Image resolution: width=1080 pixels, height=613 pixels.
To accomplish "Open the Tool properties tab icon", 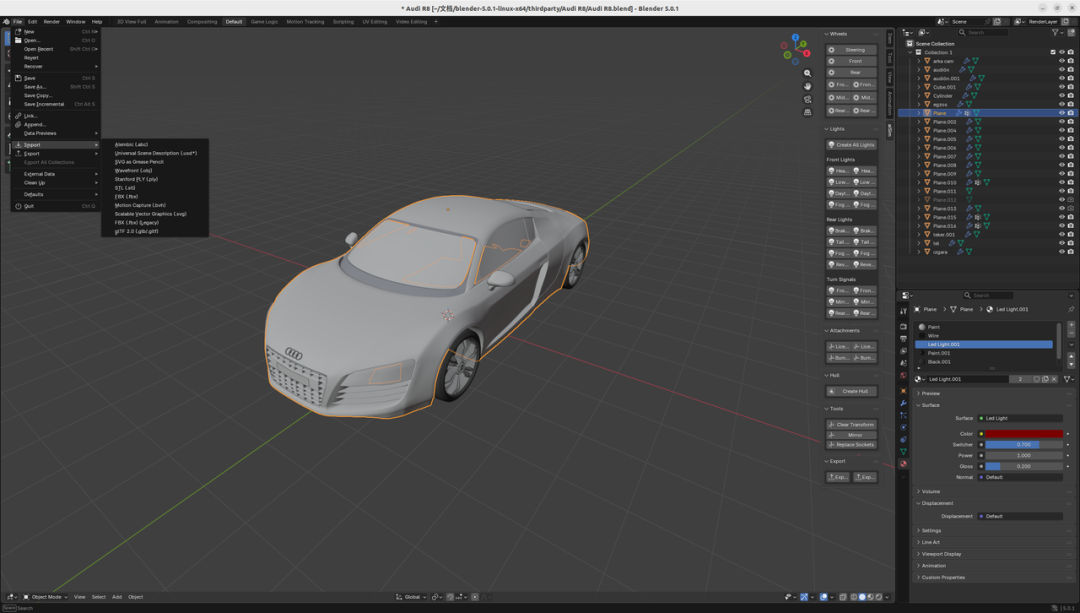I will click(x=903, y=311).
